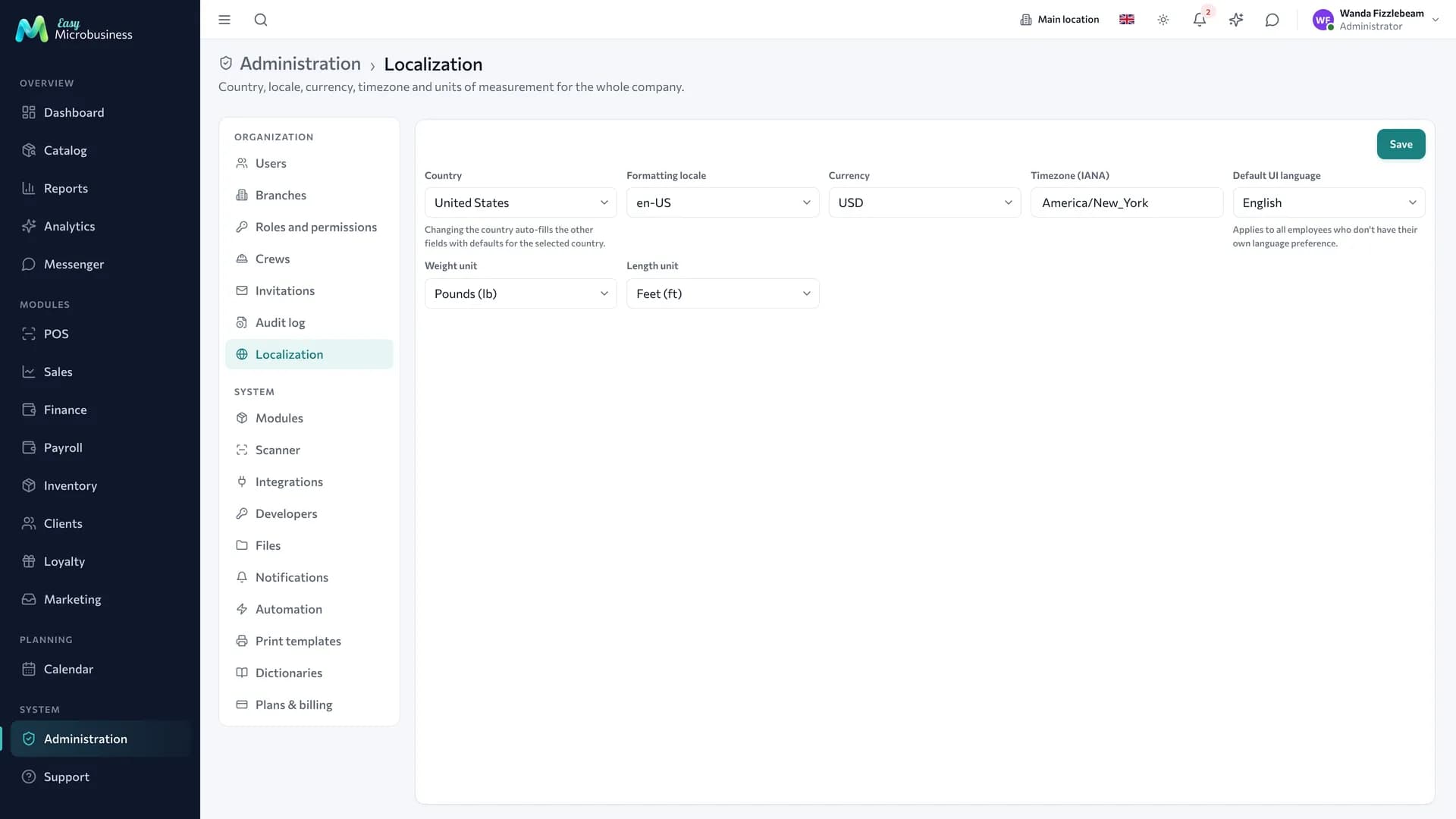1456x819 pixels.
Task: Open Analytics in the sidebar
Action: tap(100, 226)
